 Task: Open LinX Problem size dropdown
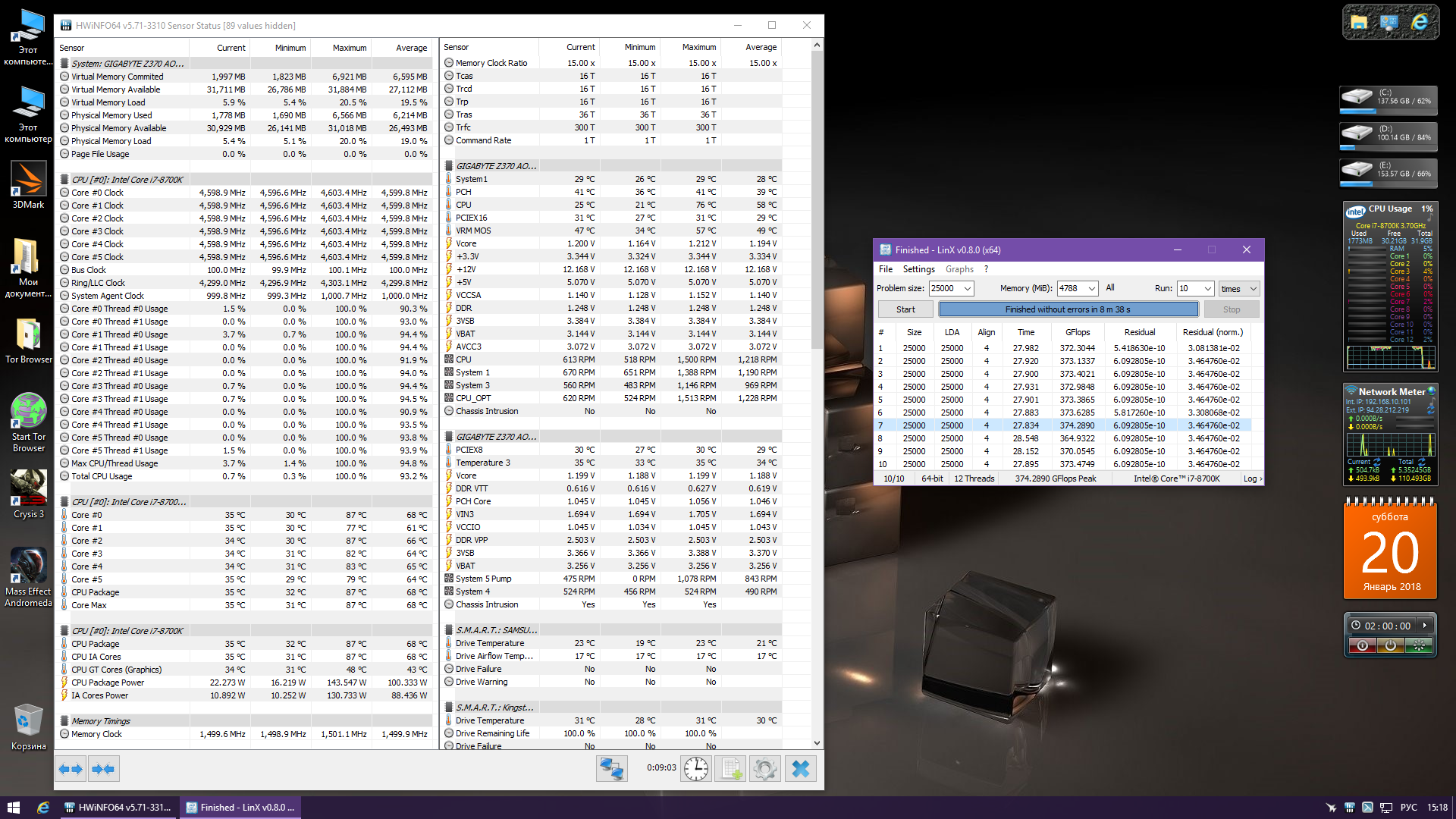pyautogui.click(x=967, y=289)
